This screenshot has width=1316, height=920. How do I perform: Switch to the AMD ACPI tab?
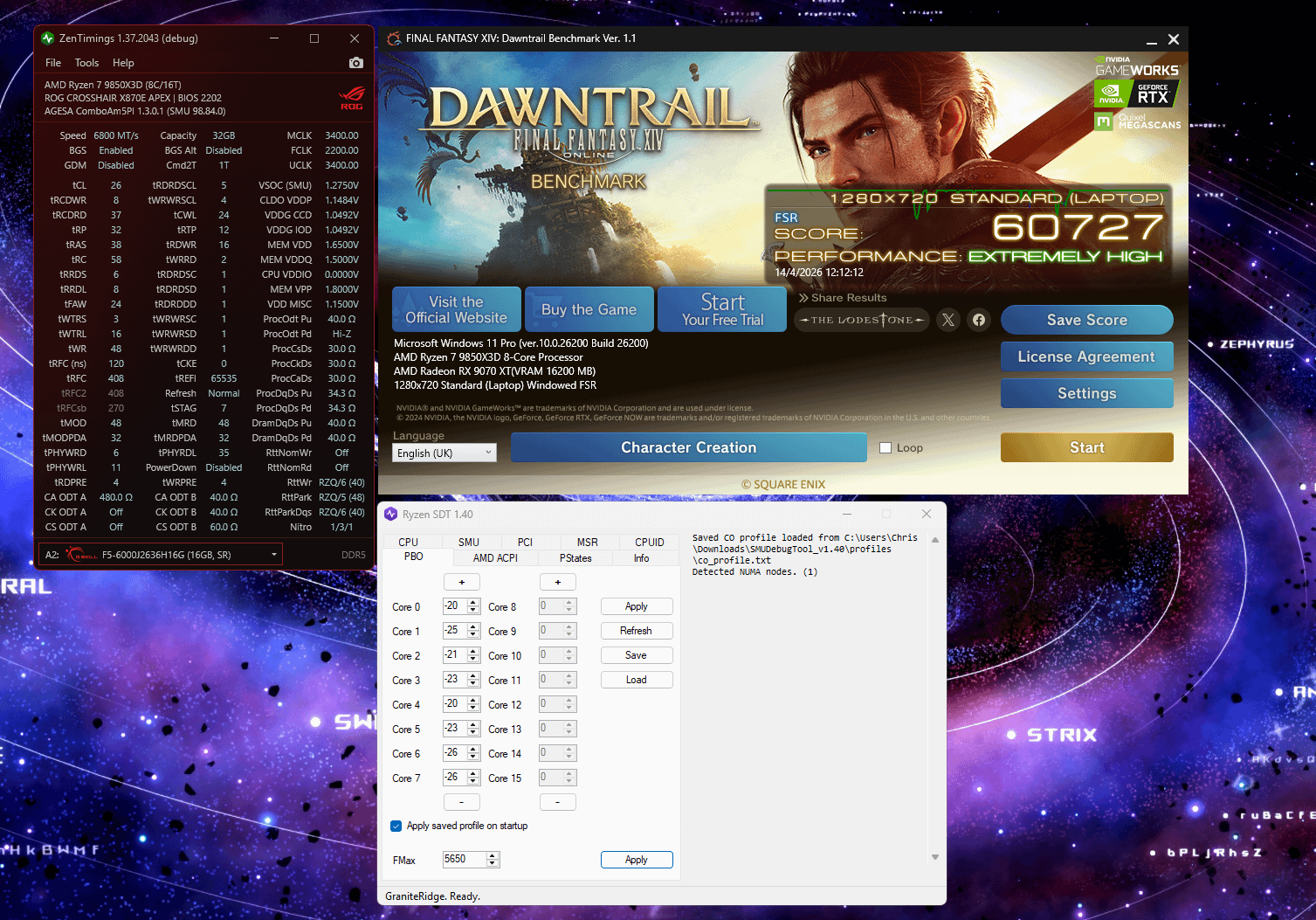point(495,558)
